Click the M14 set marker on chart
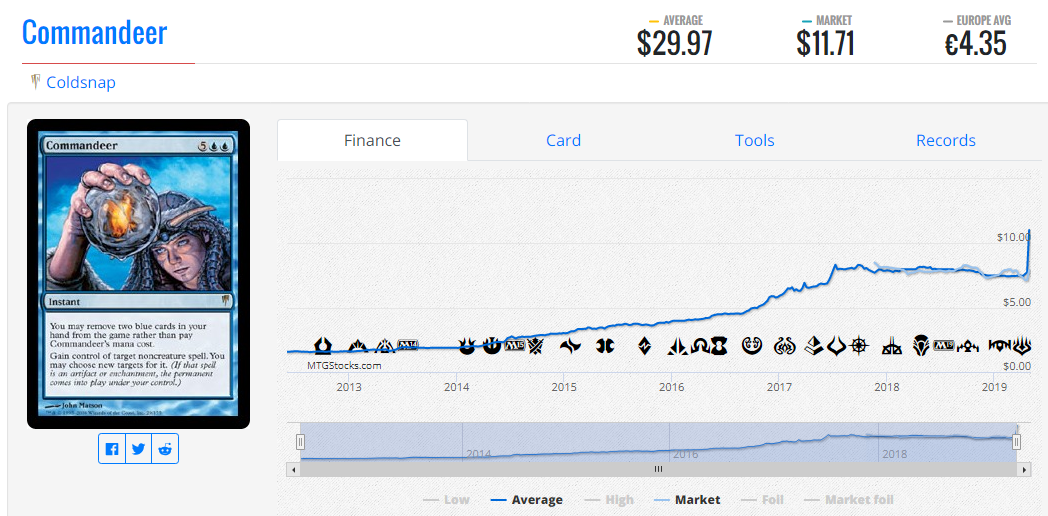 (407, 346)
